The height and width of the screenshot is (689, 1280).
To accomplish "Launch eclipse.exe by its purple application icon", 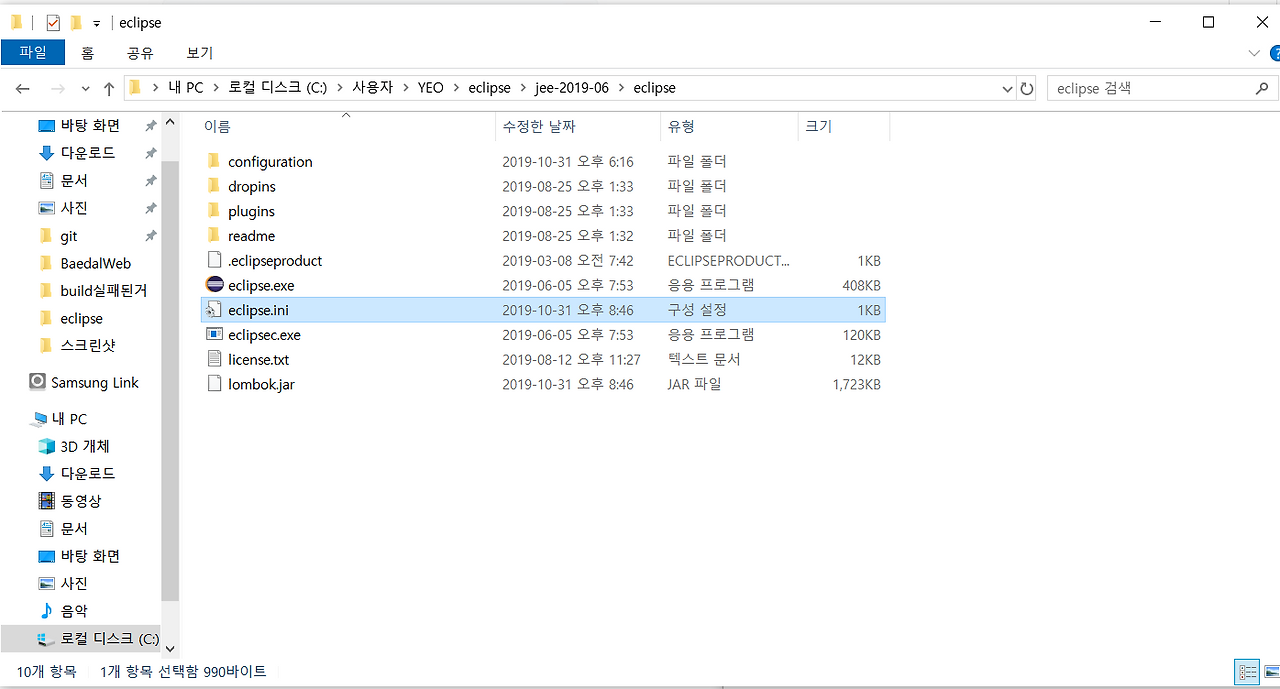I will coord(214,285).
